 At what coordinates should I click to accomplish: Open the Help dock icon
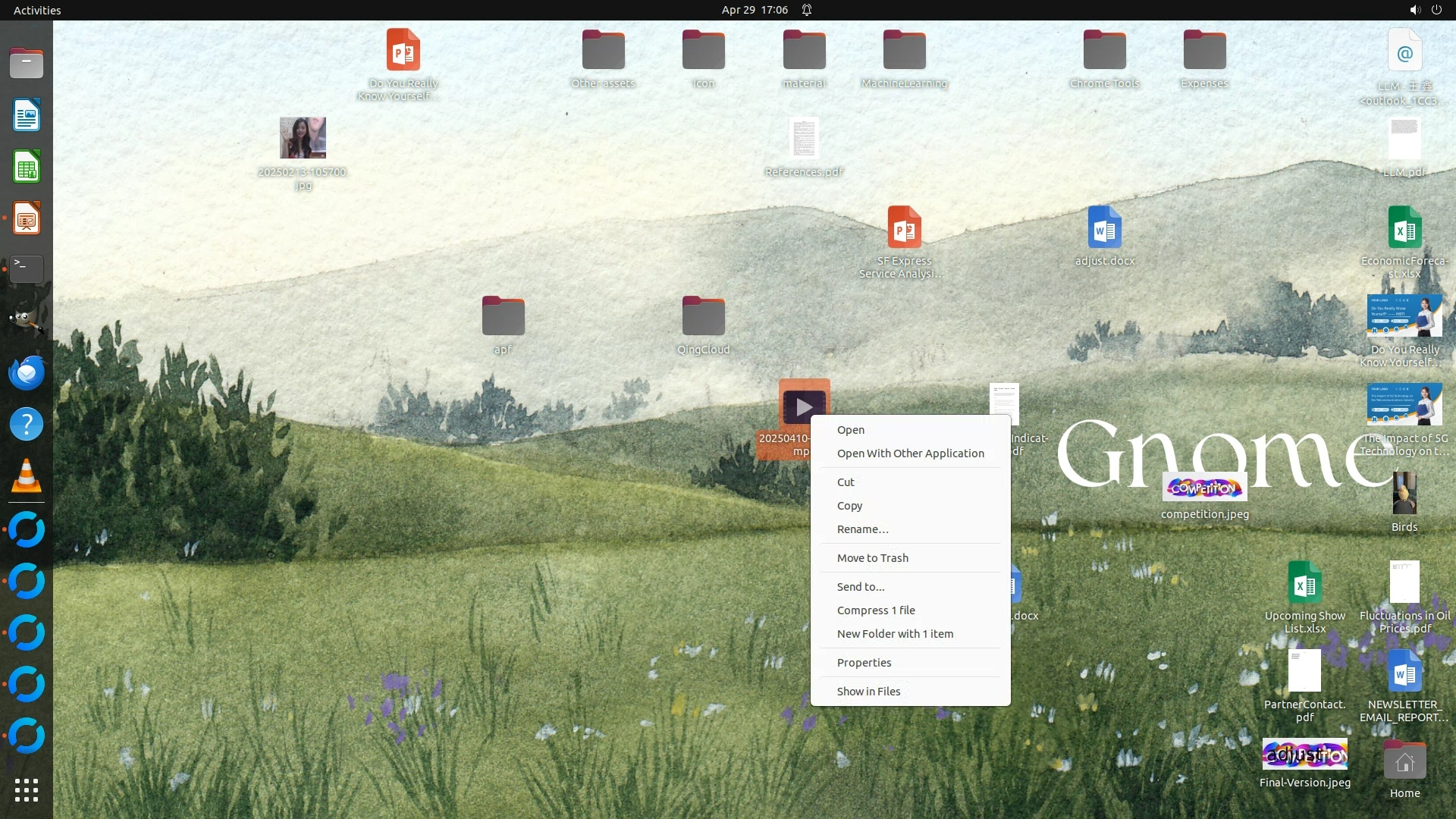pyautogui.click(x=27, y=424)
